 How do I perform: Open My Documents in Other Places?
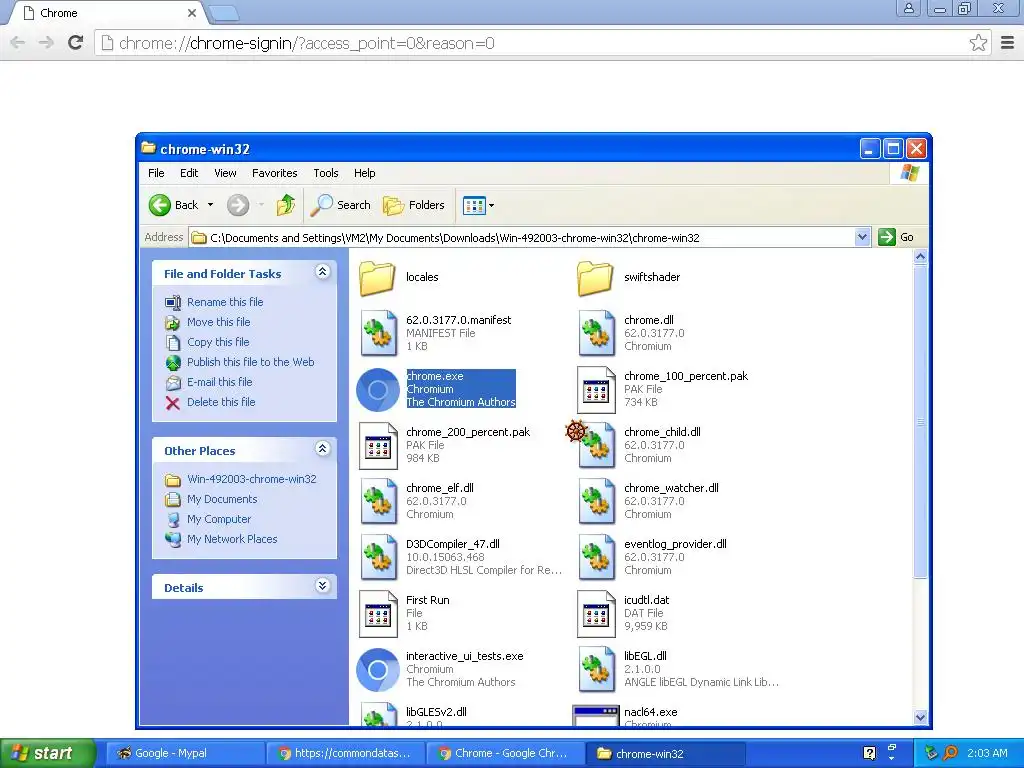[222, 499]
